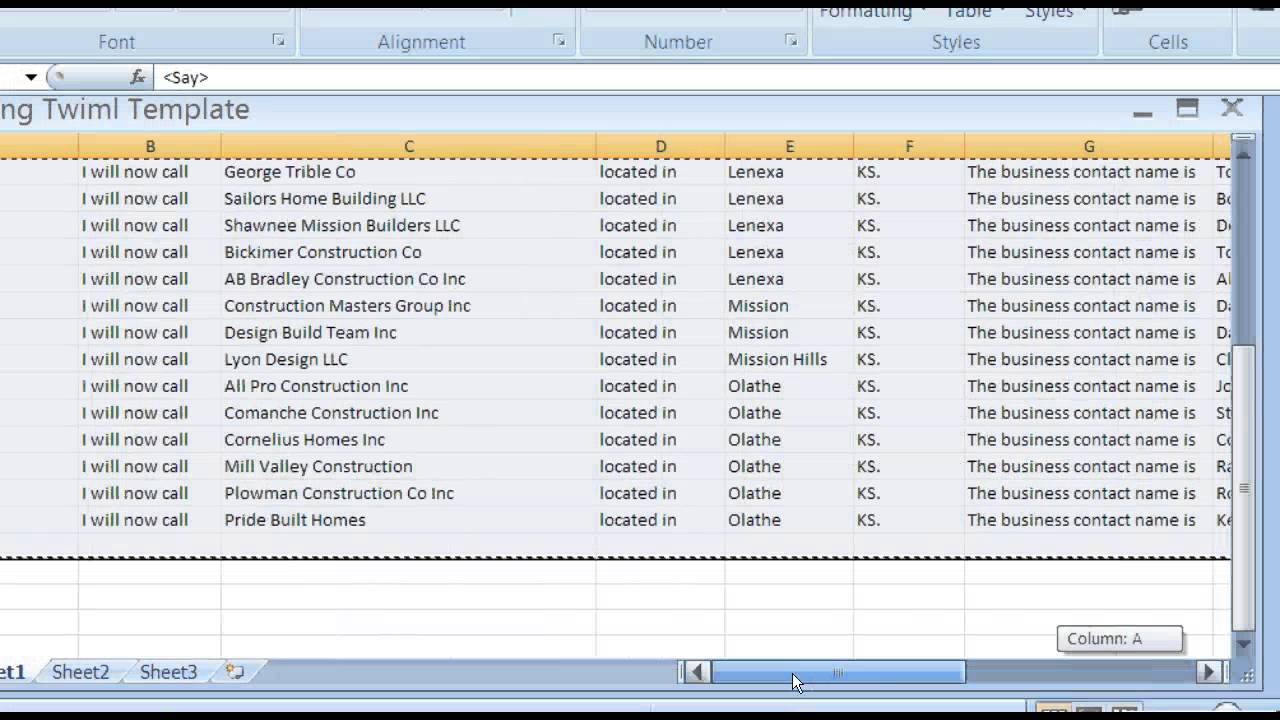Select Mission cell in Design Build Team row

coord(789,333)
